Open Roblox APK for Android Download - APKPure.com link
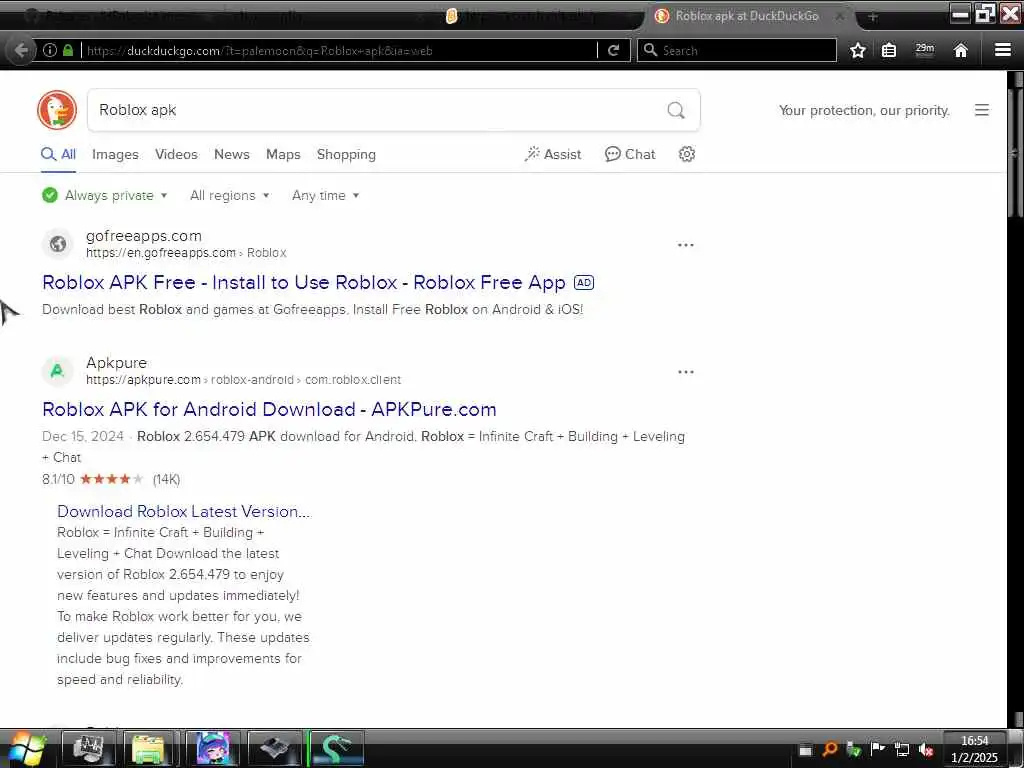 coord(269,409)
